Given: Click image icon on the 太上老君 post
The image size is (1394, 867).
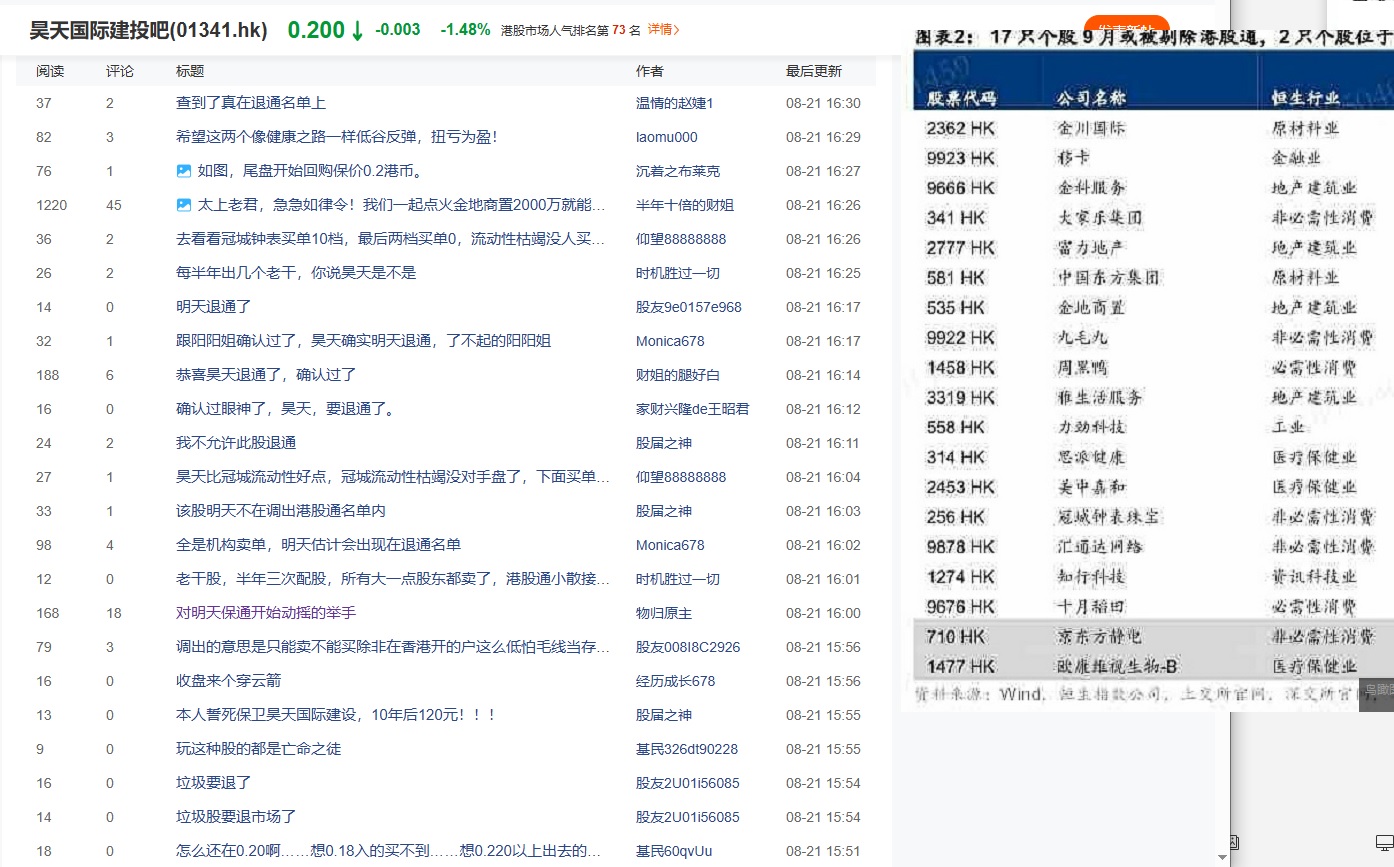Looking at the screenshot, I should click(183, 205).
